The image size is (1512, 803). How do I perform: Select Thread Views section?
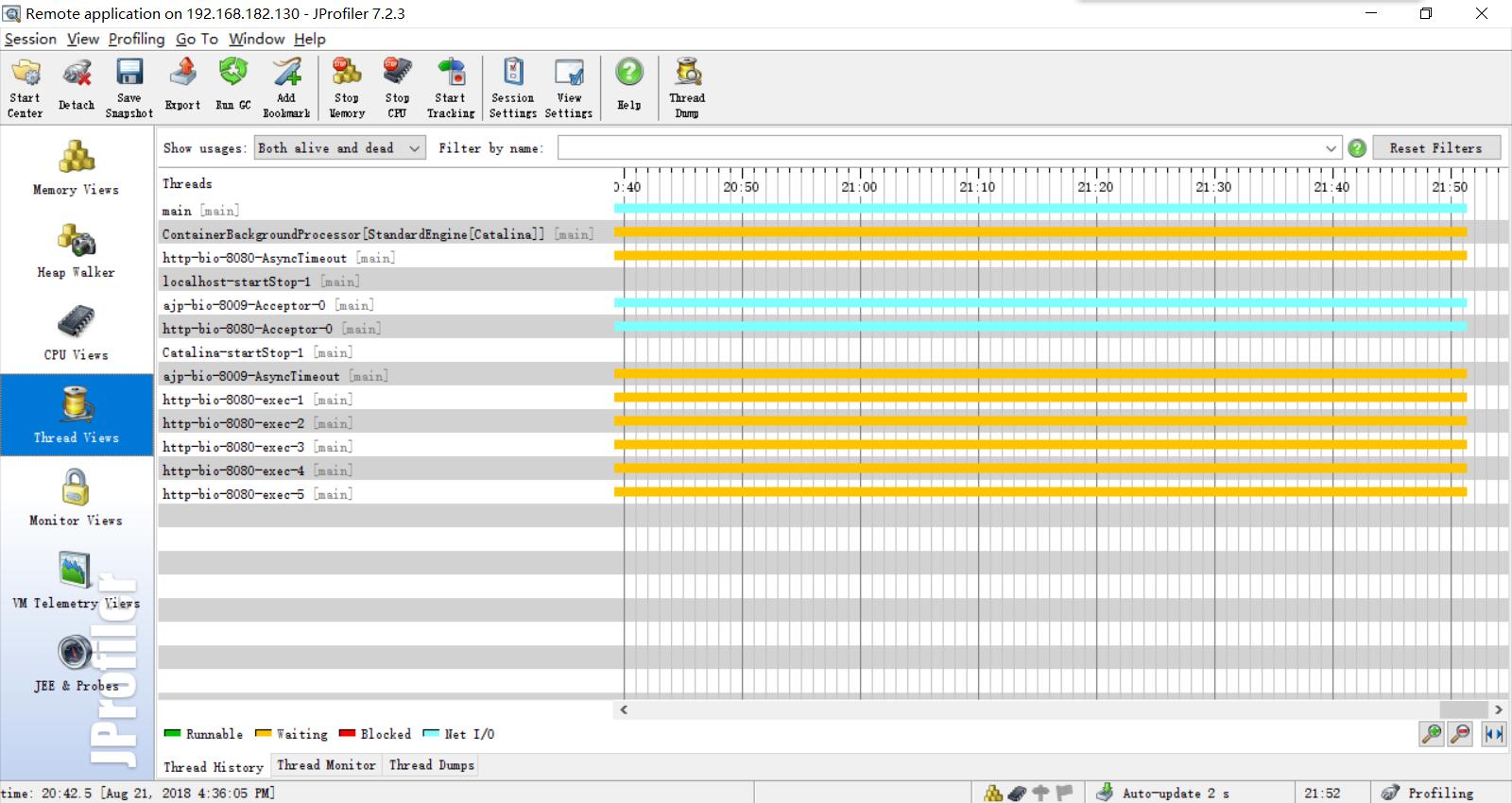point(77,415)
